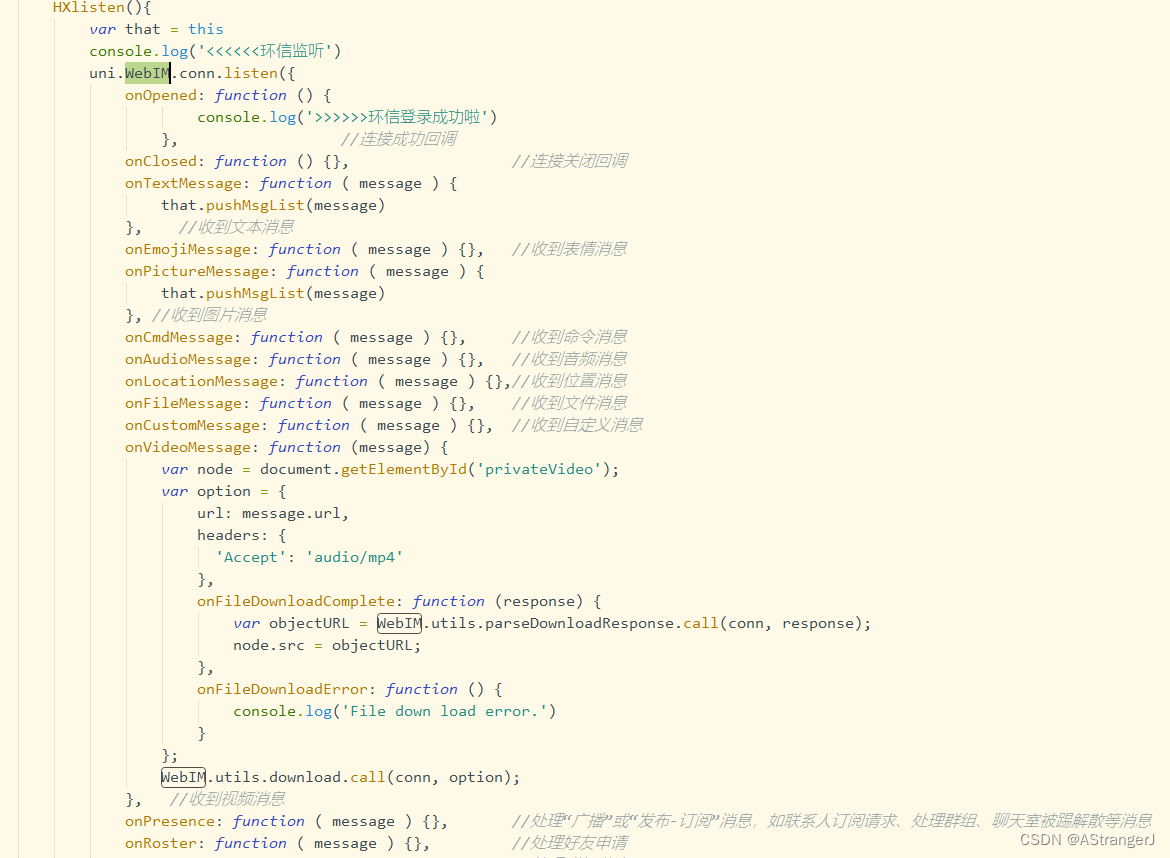Screen dimensions: 1170x858
Task: Click the 'audio/mp4' string value
Action: [x=354, y=557]
